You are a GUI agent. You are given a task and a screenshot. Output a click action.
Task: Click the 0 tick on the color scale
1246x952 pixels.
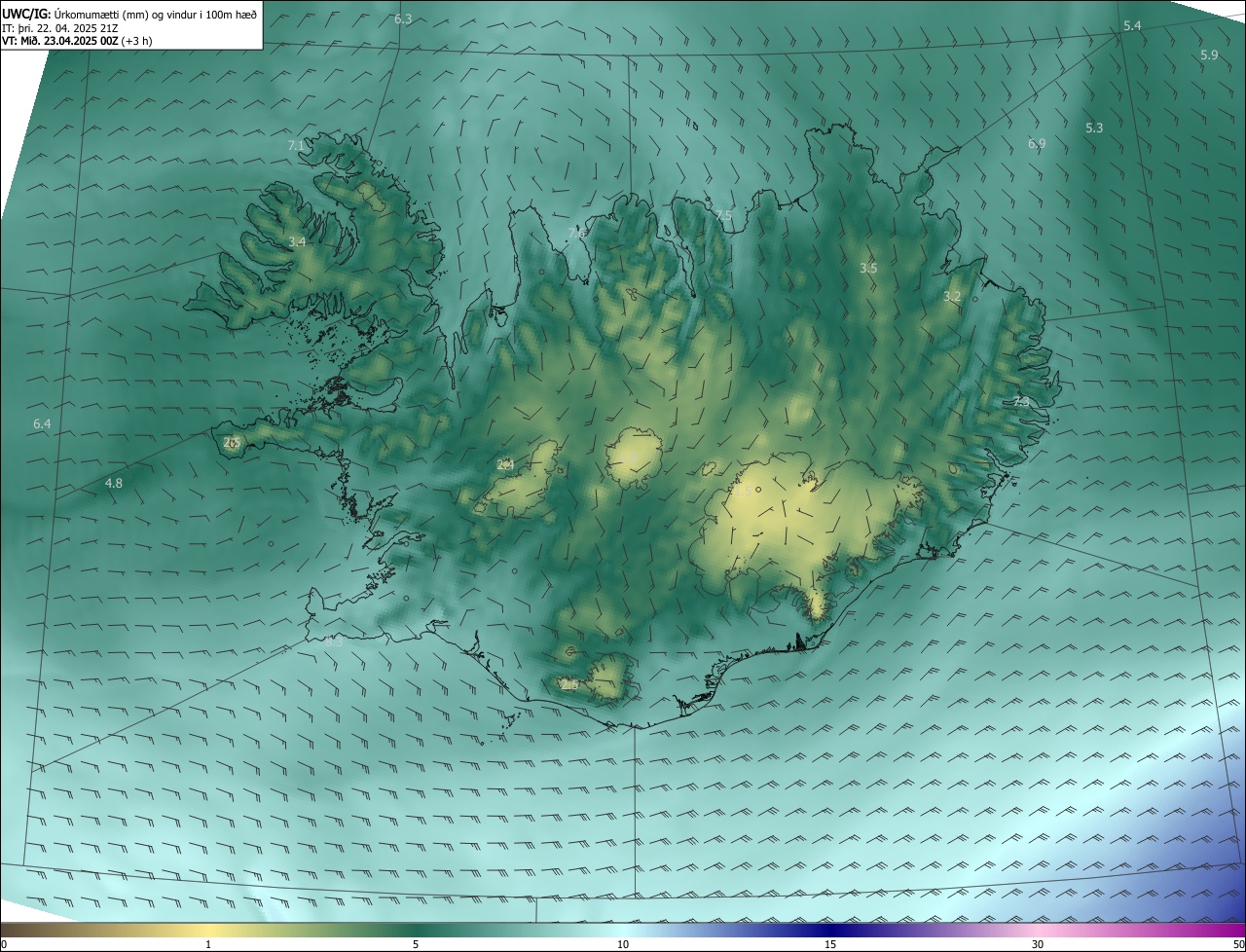click(x=3, y=944)
